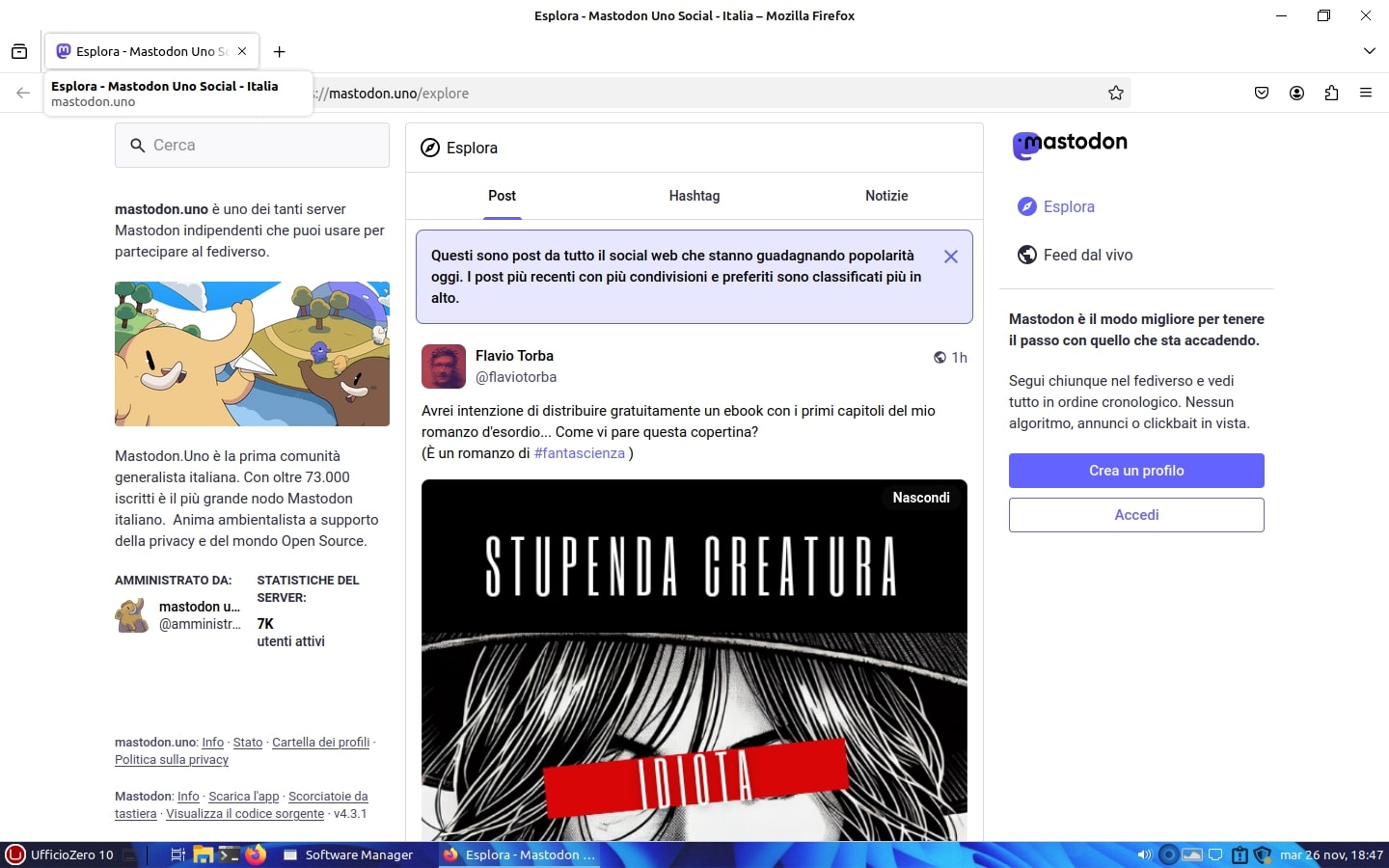Viewport: 1389px width, 868px height.
Task: Open Flavio Torba display name
Action: (x=514, y=356)
